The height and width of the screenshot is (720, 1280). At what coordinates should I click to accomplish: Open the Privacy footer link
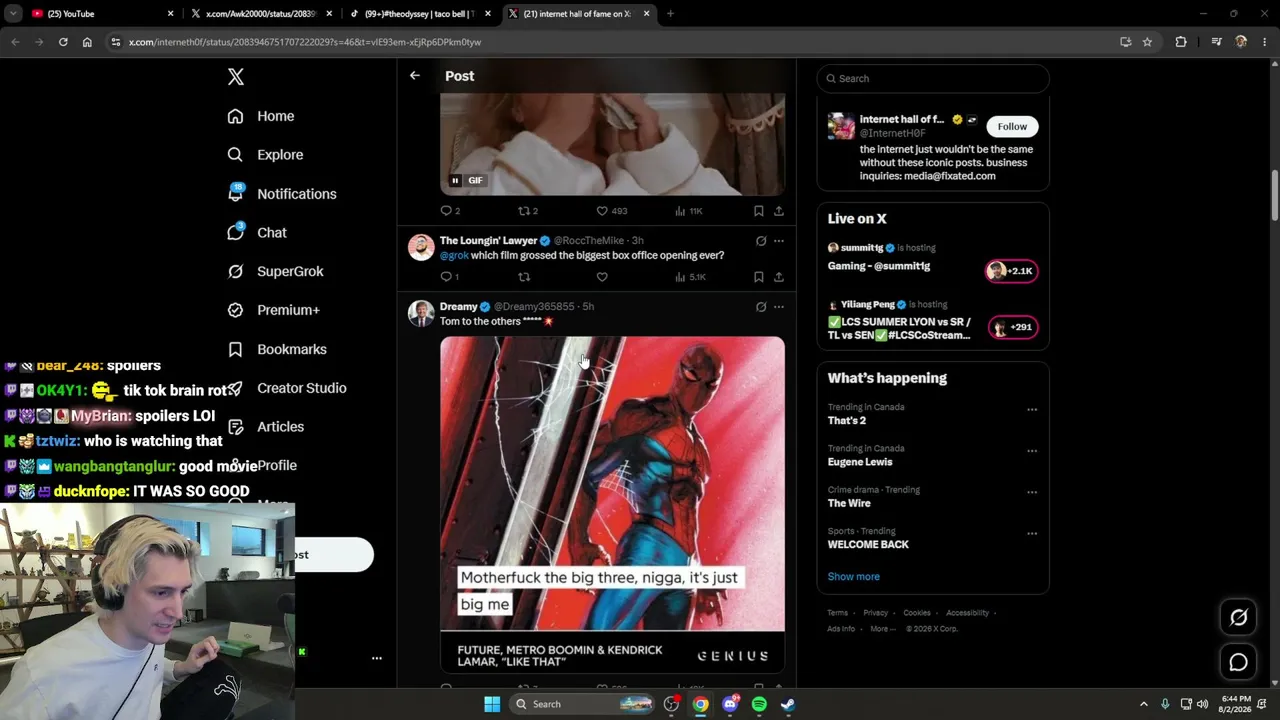tap(875, 613)
